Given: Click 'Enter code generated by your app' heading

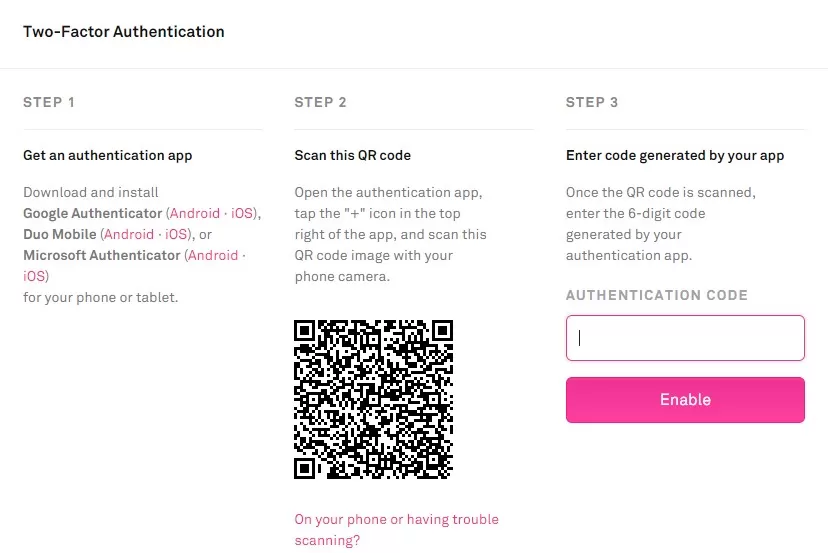Looking at the screenshot, I should [x=675, y=155].
